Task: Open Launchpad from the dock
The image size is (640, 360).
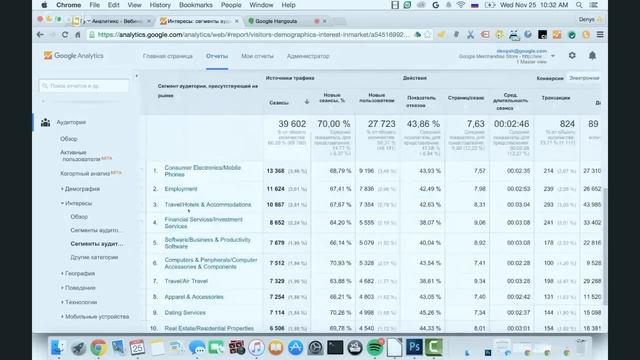Action: [x=78, y=347]
